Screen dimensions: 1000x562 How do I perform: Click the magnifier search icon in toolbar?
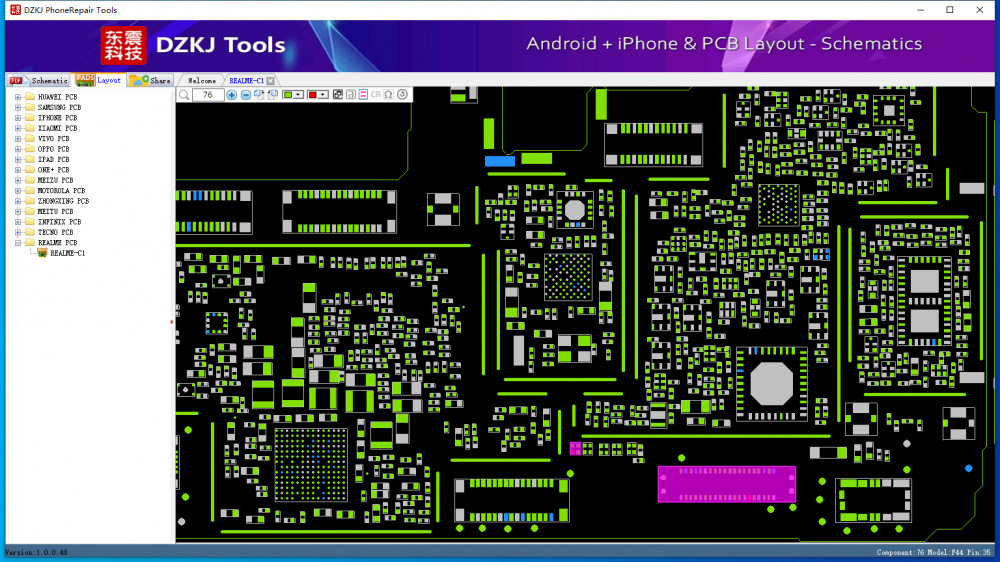(x=184, y=95)
